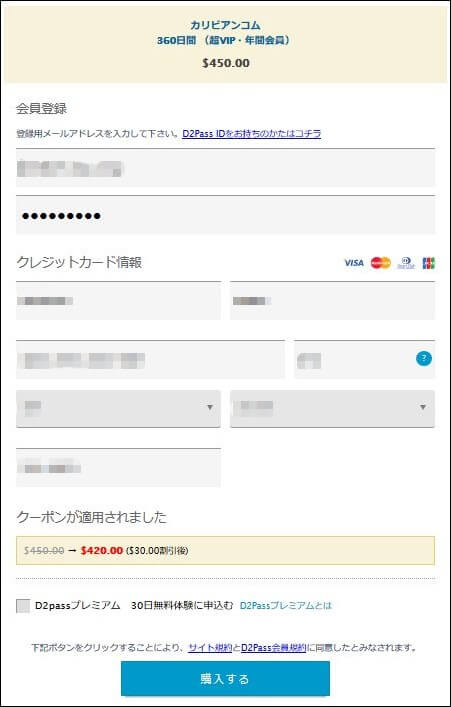451x707 pixels.
Task: Click the VISA card logo
Action: [354, 263]
